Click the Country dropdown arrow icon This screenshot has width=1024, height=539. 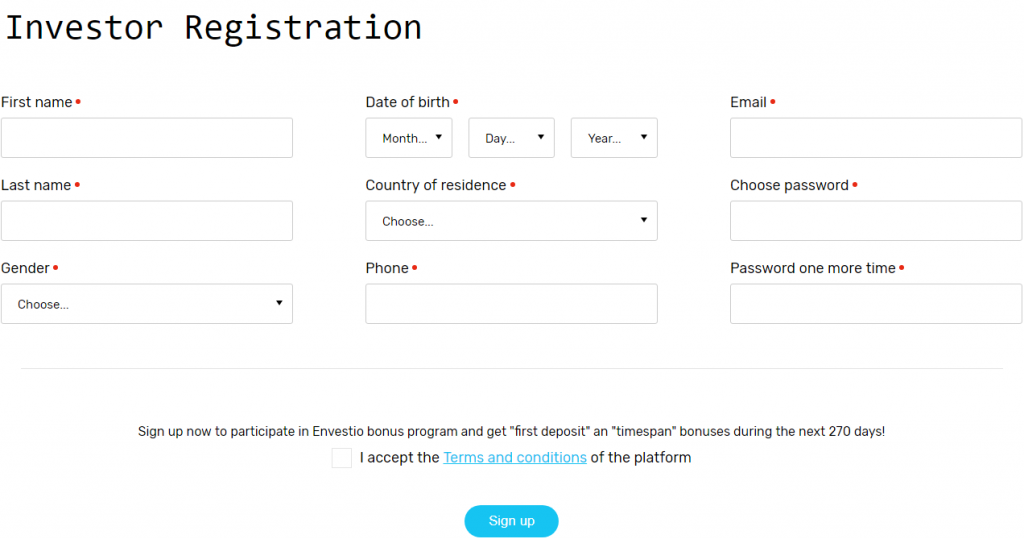[x=644, y=220]
